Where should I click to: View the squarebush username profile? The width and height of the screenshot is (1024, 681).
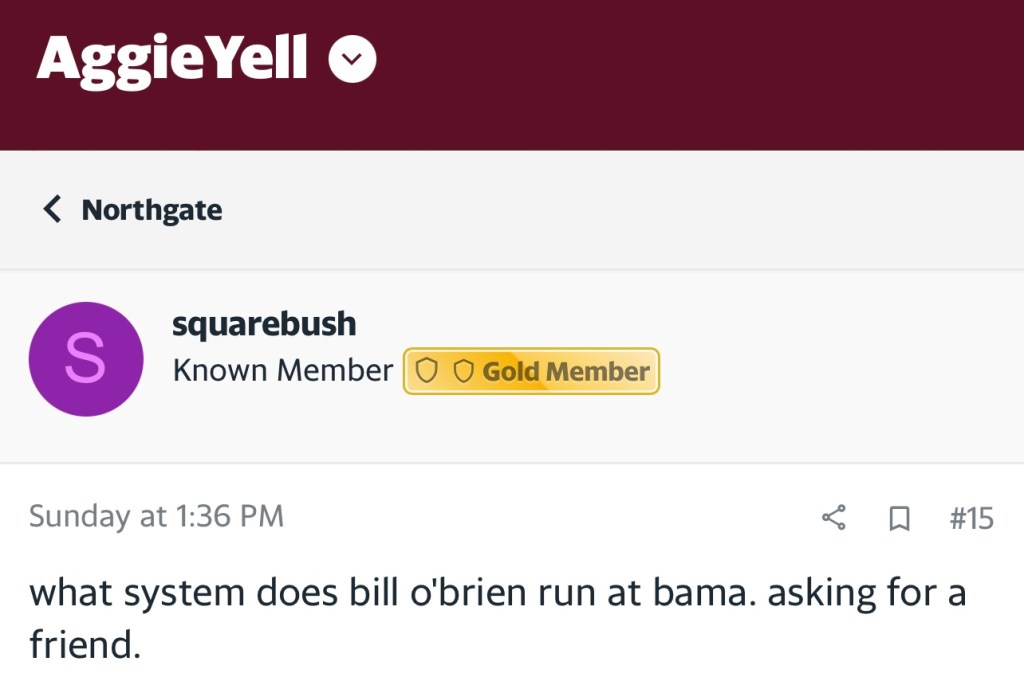pyautogui.click(x=264, y=324)
